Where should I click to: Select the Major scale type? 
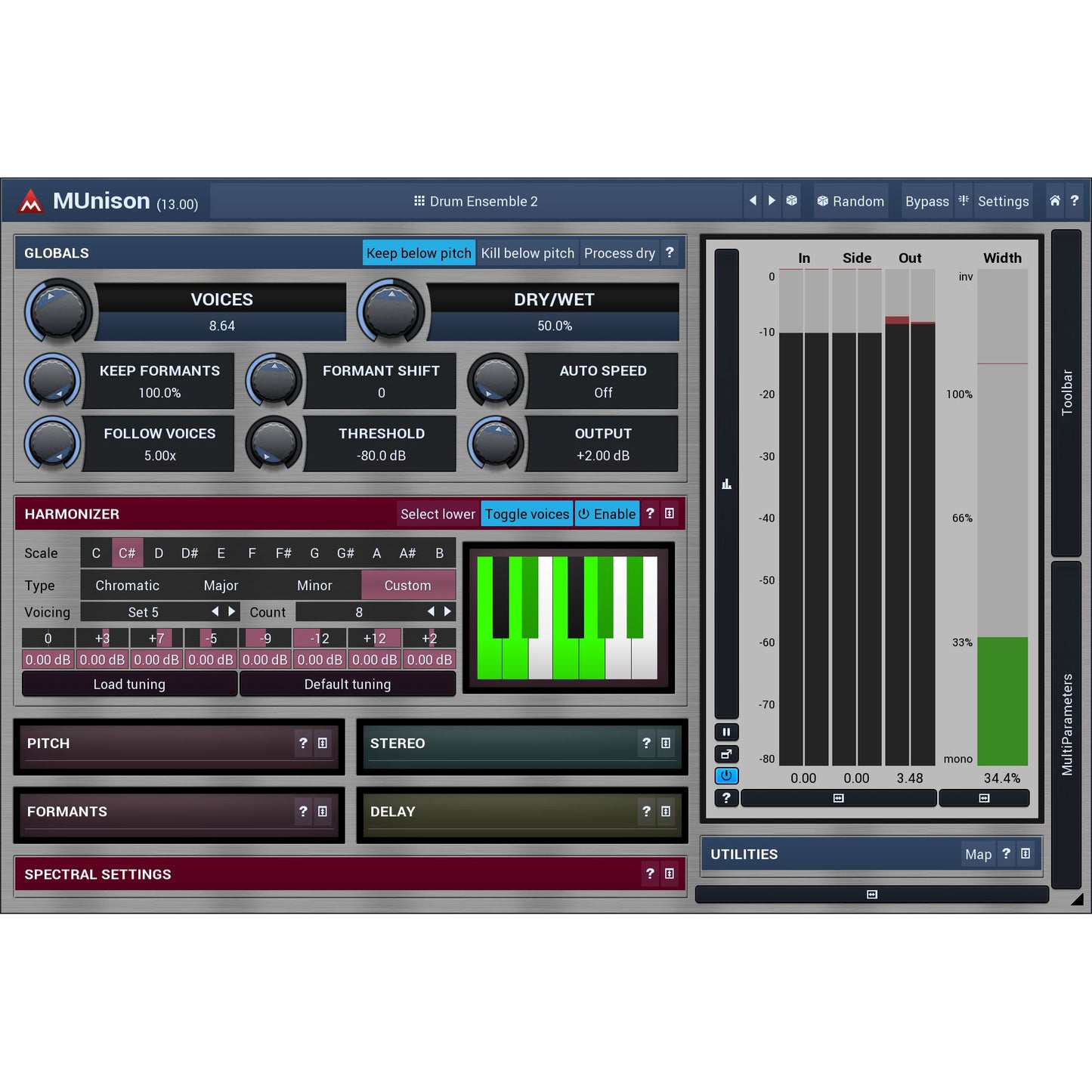click(221, 586)
